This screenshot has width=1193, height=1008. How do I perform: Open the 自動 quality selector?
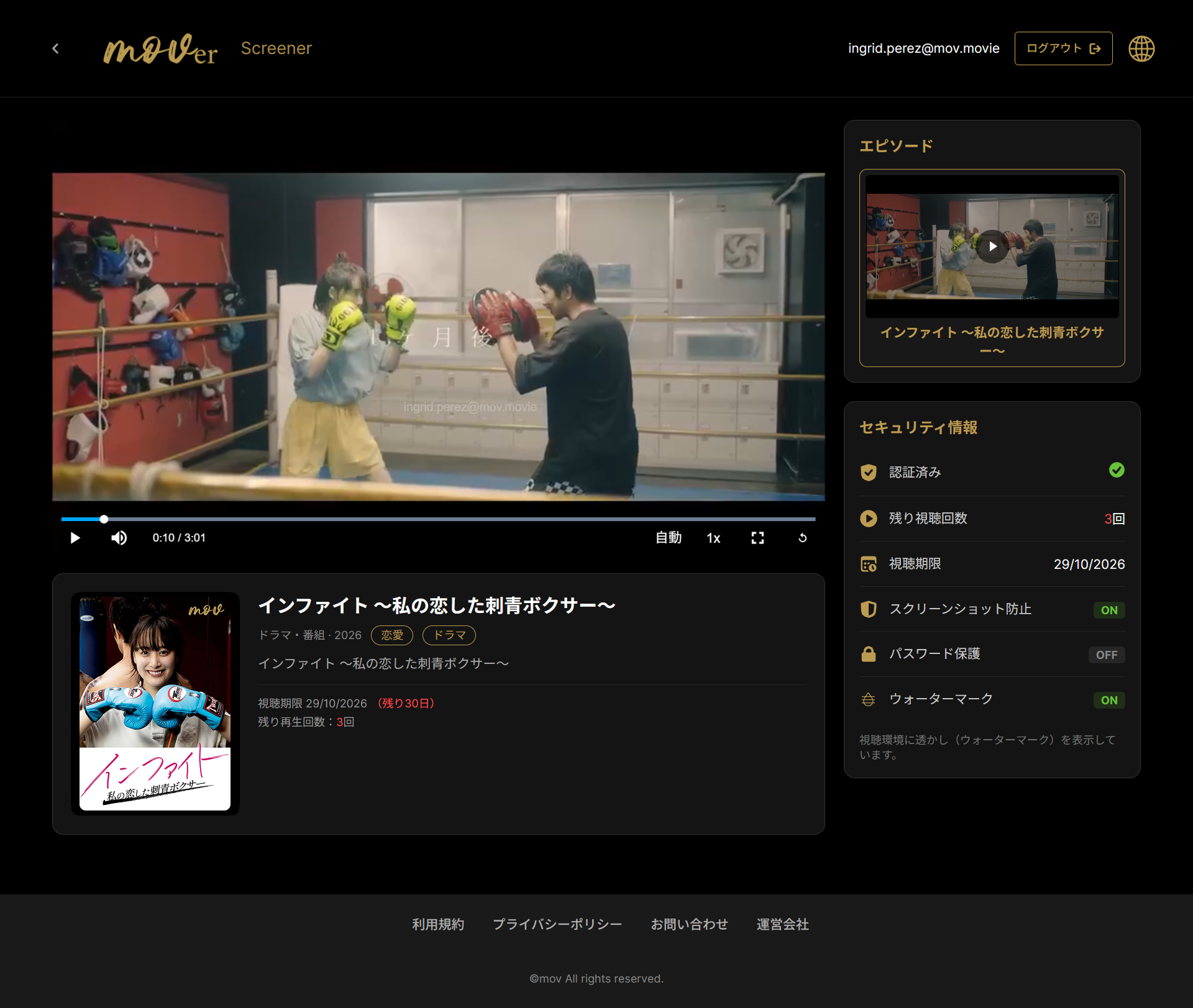point(669,538)
